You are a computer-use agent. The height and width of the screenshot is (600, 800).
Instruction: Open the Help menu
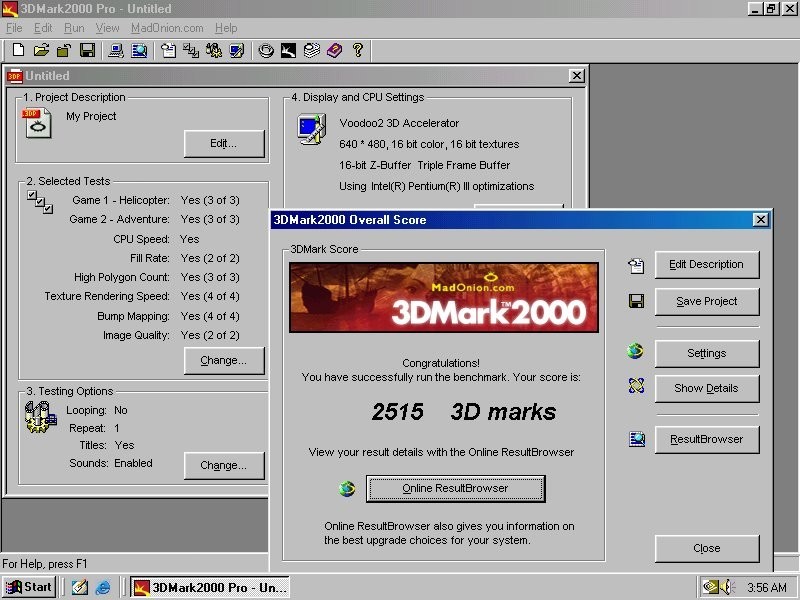[x=226, y=28]
